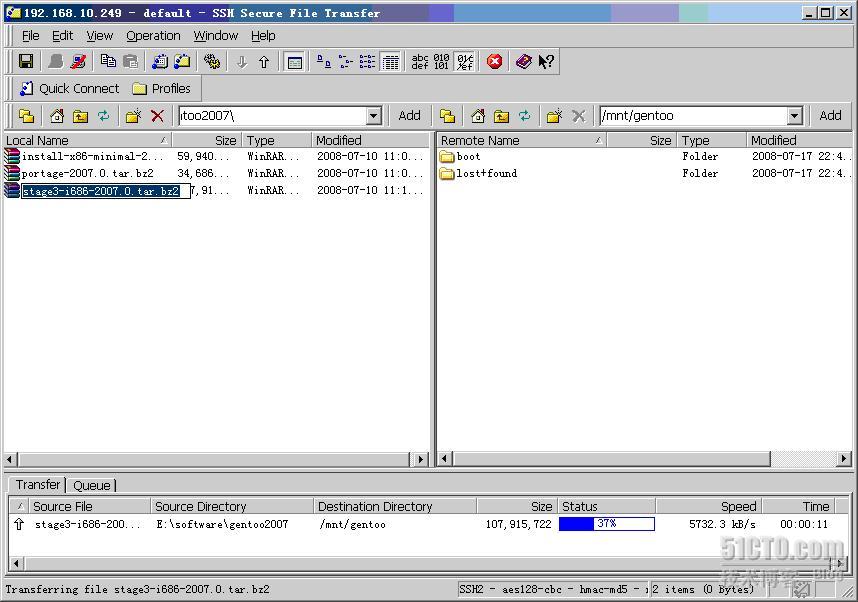Click Add next to local path
Screen dimensions: 858x602
pyautogui.click(x=409, y=115)
